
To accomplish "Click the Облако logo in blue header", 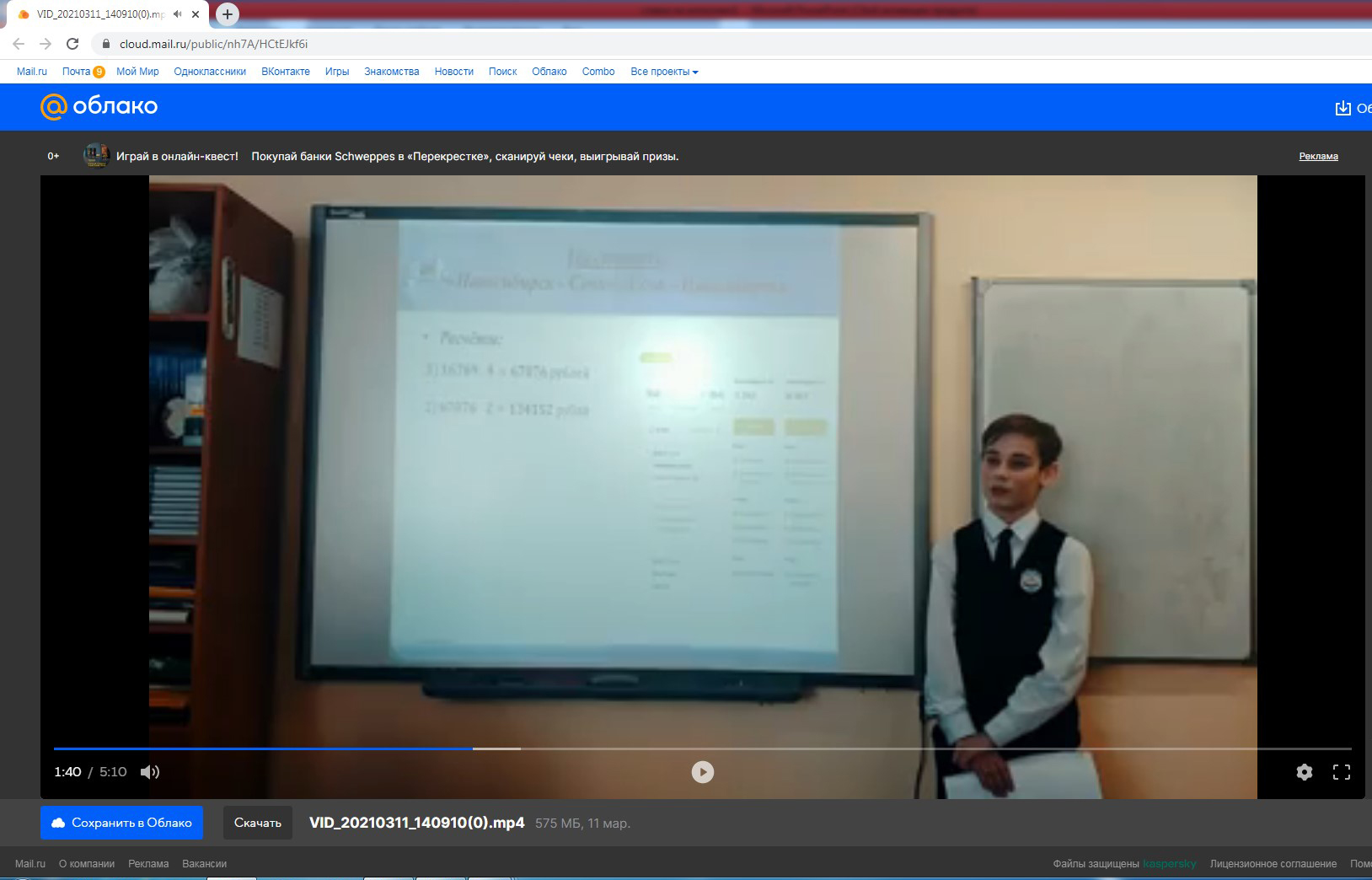I will [99, 106].
